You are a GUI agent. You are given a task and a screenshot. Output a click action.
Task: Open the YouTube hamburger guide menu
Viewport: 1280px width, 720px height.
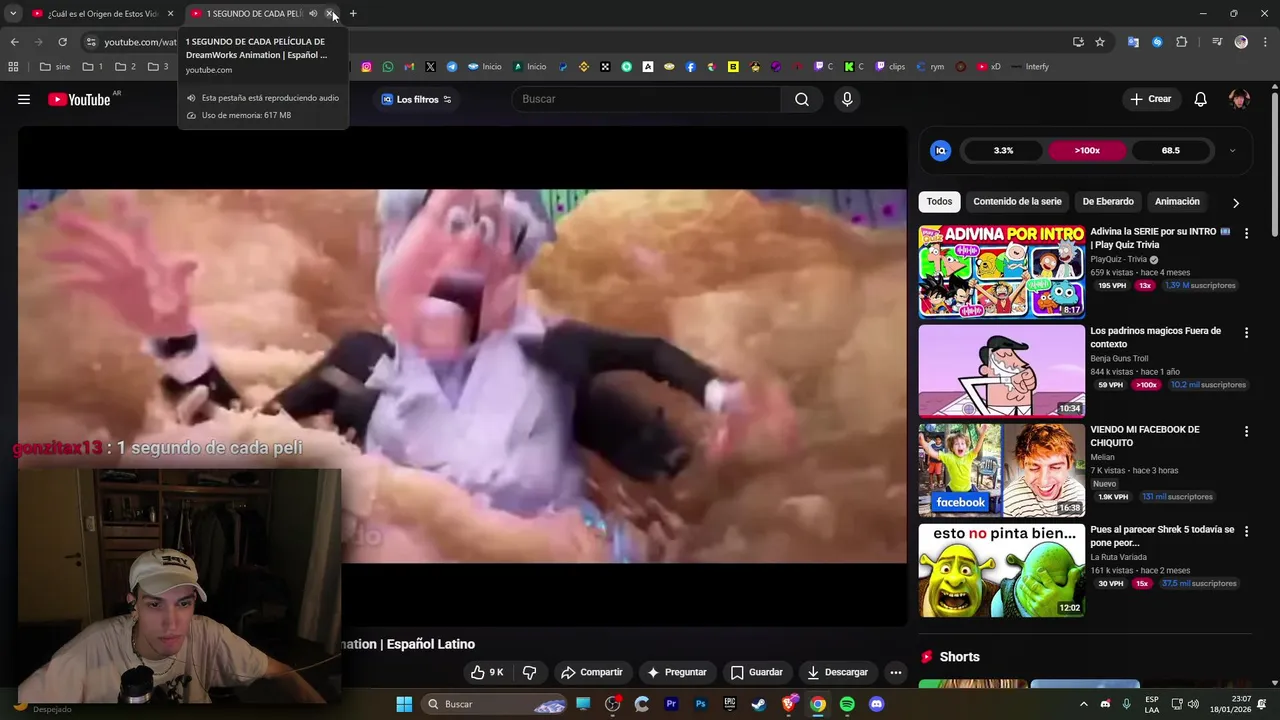24,99
